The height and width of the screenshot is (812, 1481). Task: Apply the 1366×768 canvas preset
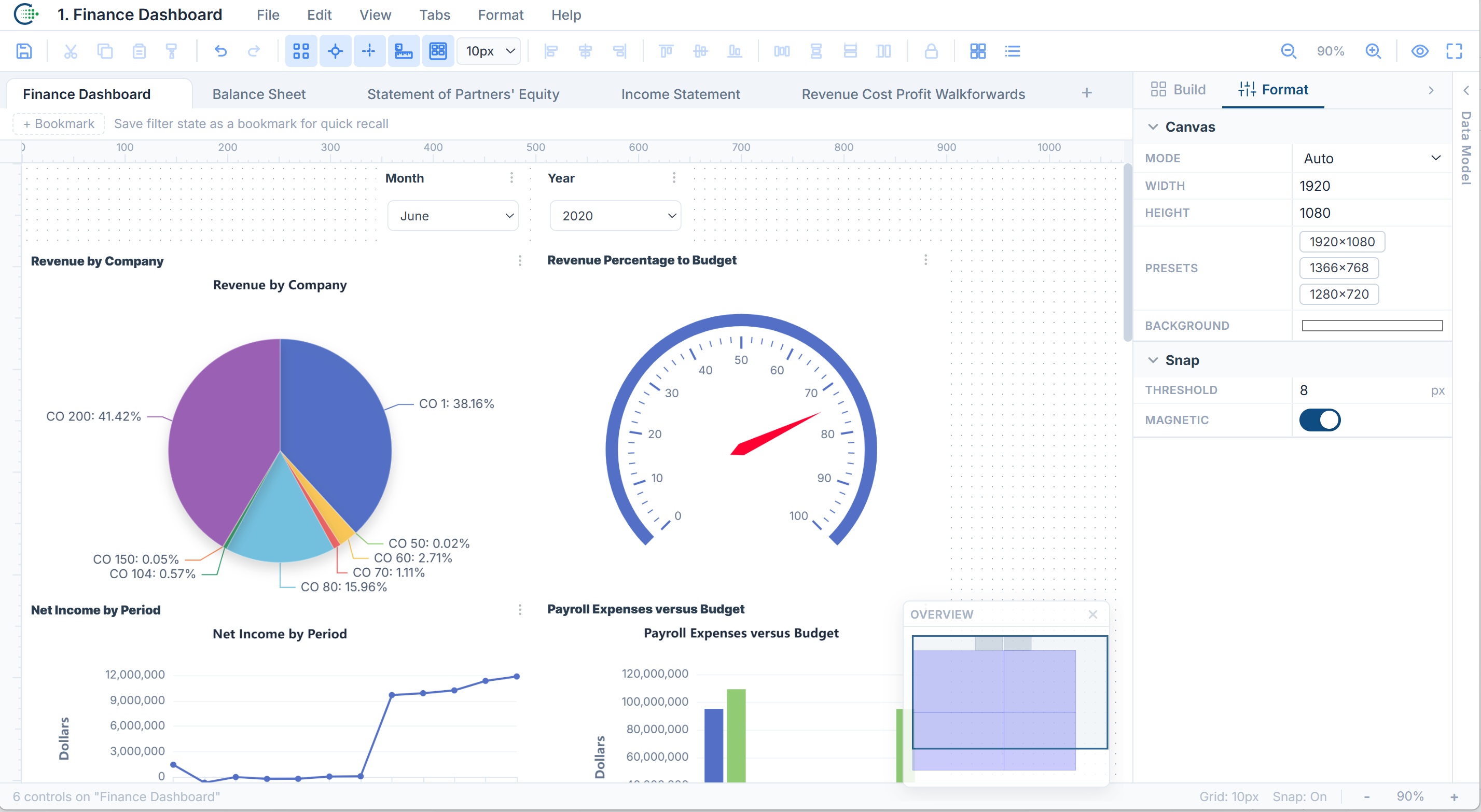click(1339, 267)
